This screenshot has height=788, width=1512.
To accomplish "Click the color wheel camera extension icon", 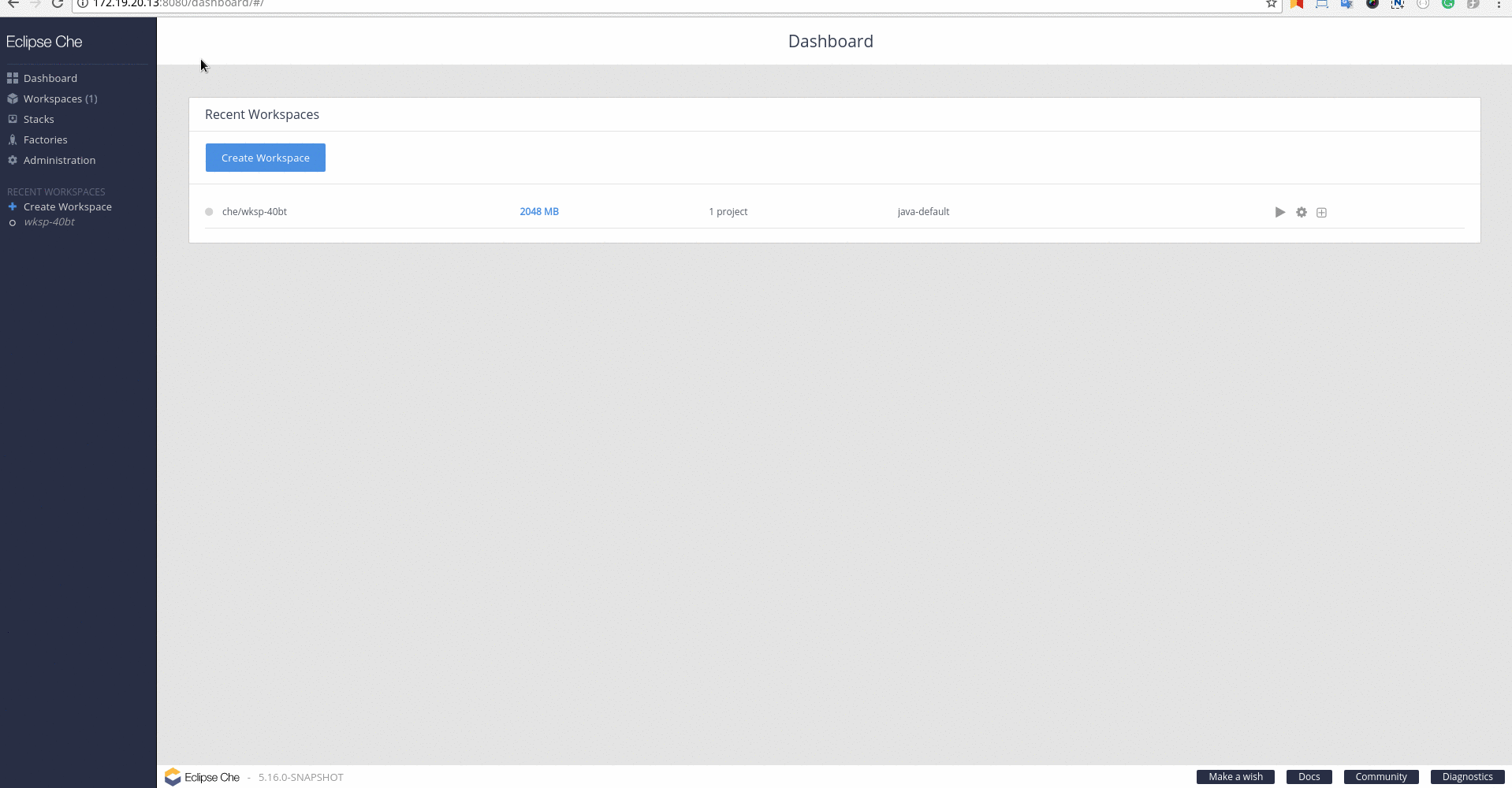I will pos(1372,4).
